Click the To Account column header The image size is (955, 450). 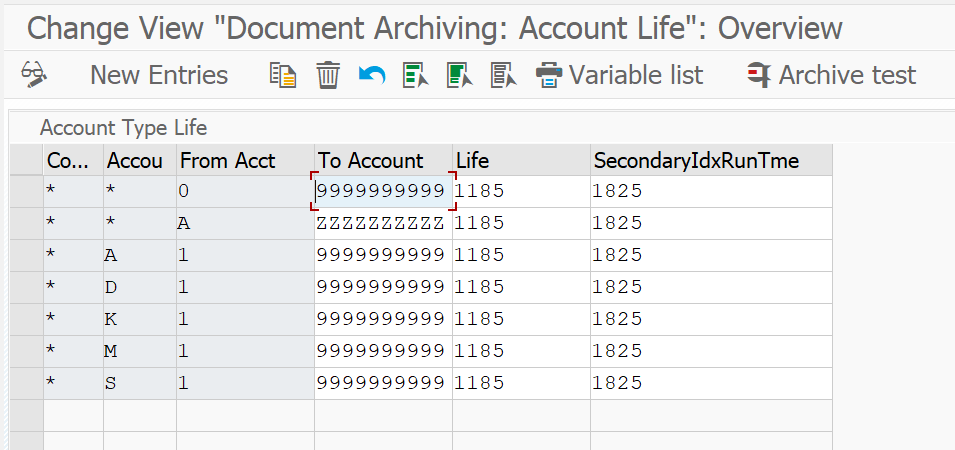[382, 160]
